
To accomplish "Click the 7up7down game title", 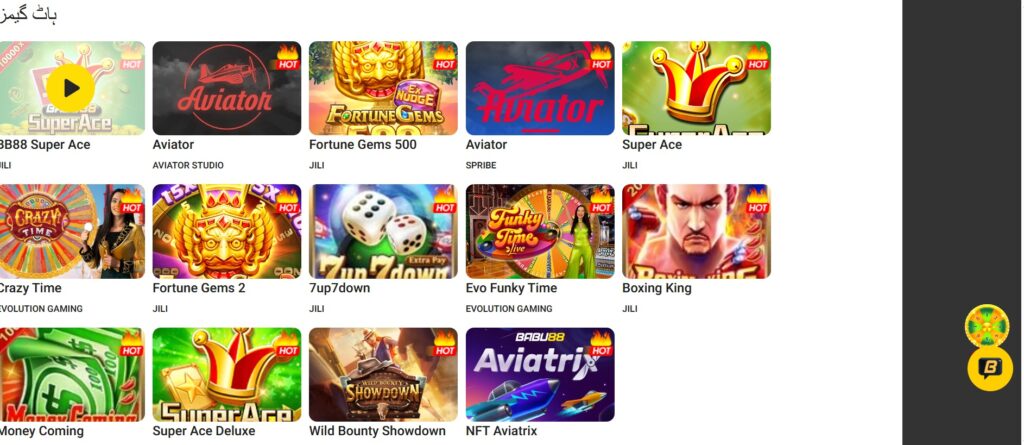I will pos(340,288).
